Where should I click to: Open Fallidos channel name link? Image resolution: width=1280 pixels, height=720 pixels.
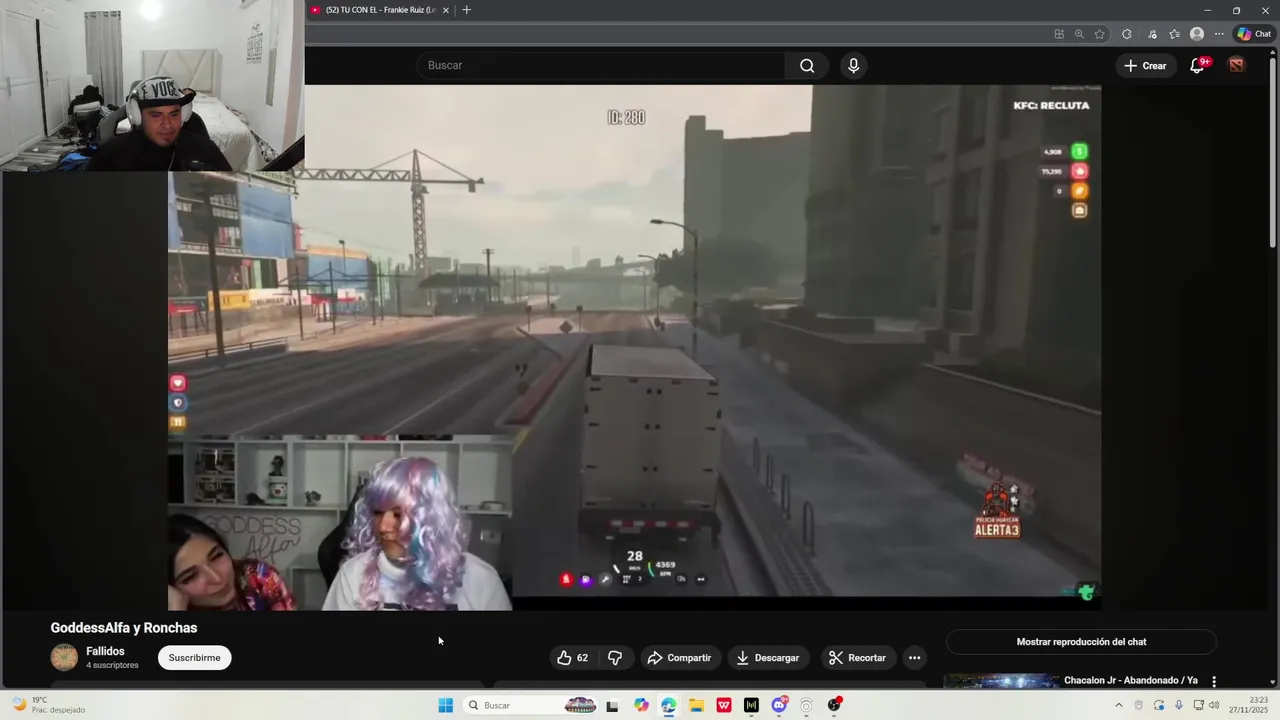(x=105, y=651)
